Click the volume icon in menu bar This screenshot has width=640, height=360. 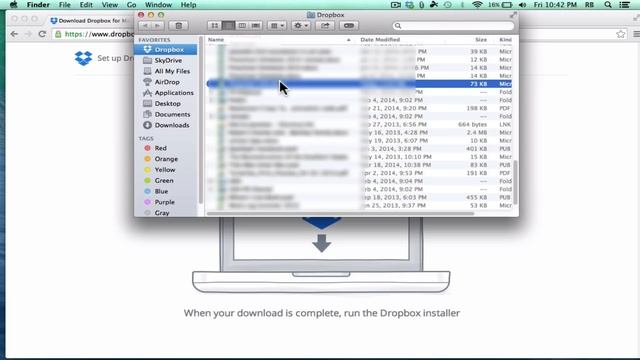tap(522, 5)
